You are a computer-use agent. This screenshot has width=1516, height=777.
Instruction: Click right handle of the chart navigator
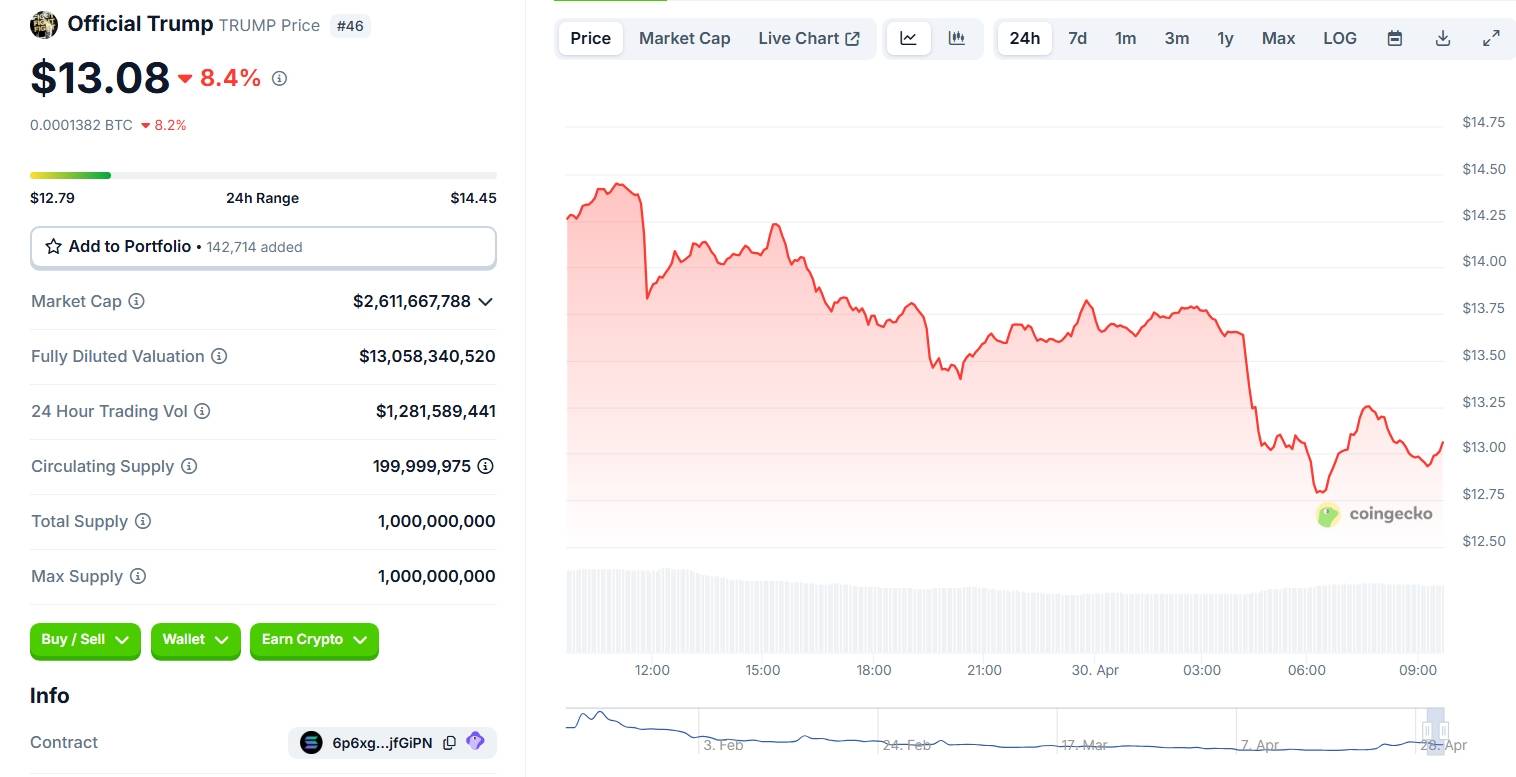1443,730
